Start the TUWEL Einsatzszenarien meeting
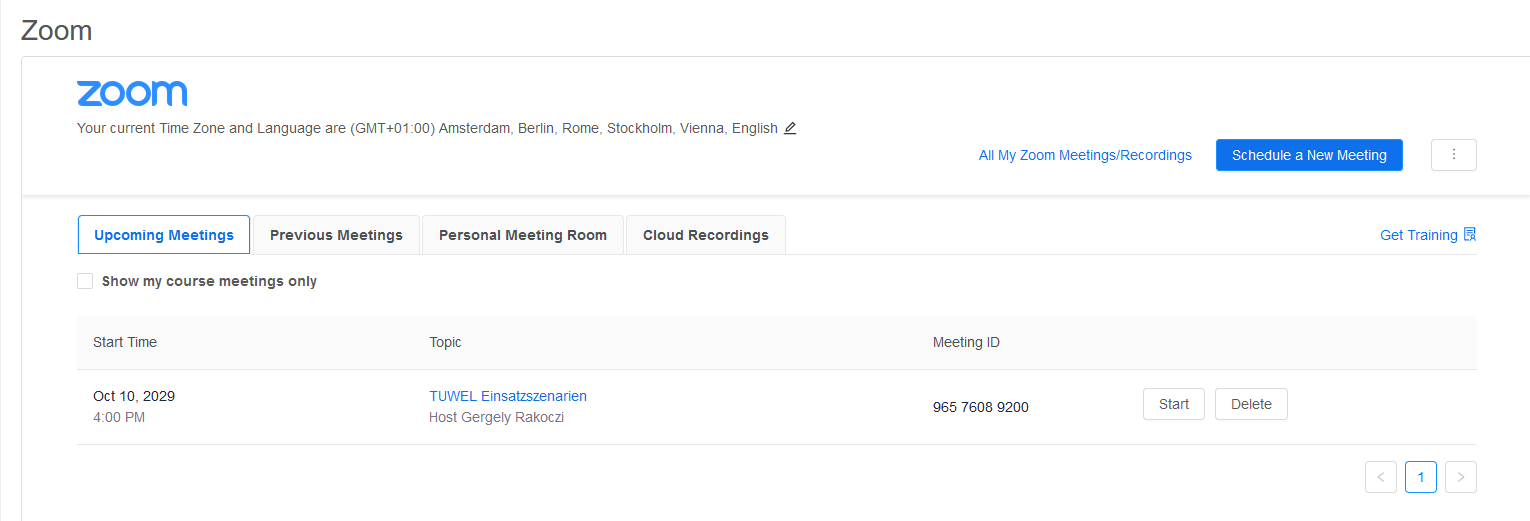The width and height of the screenshot is (1530, 521). (x=1174, y=404)
